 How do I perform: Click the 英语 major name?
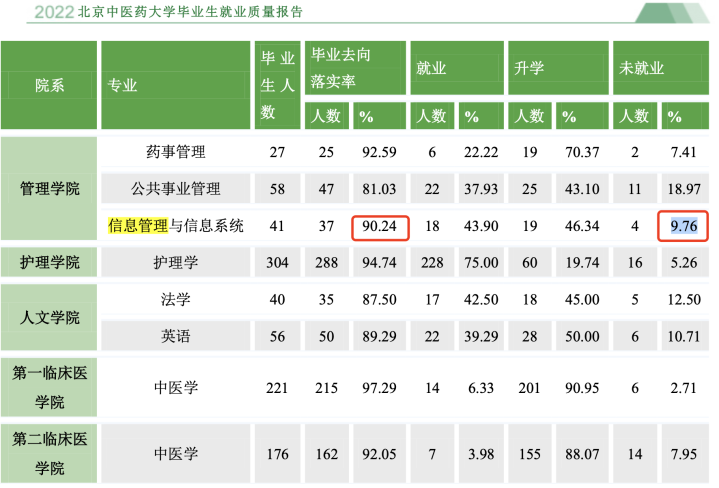tap(176, 336)
